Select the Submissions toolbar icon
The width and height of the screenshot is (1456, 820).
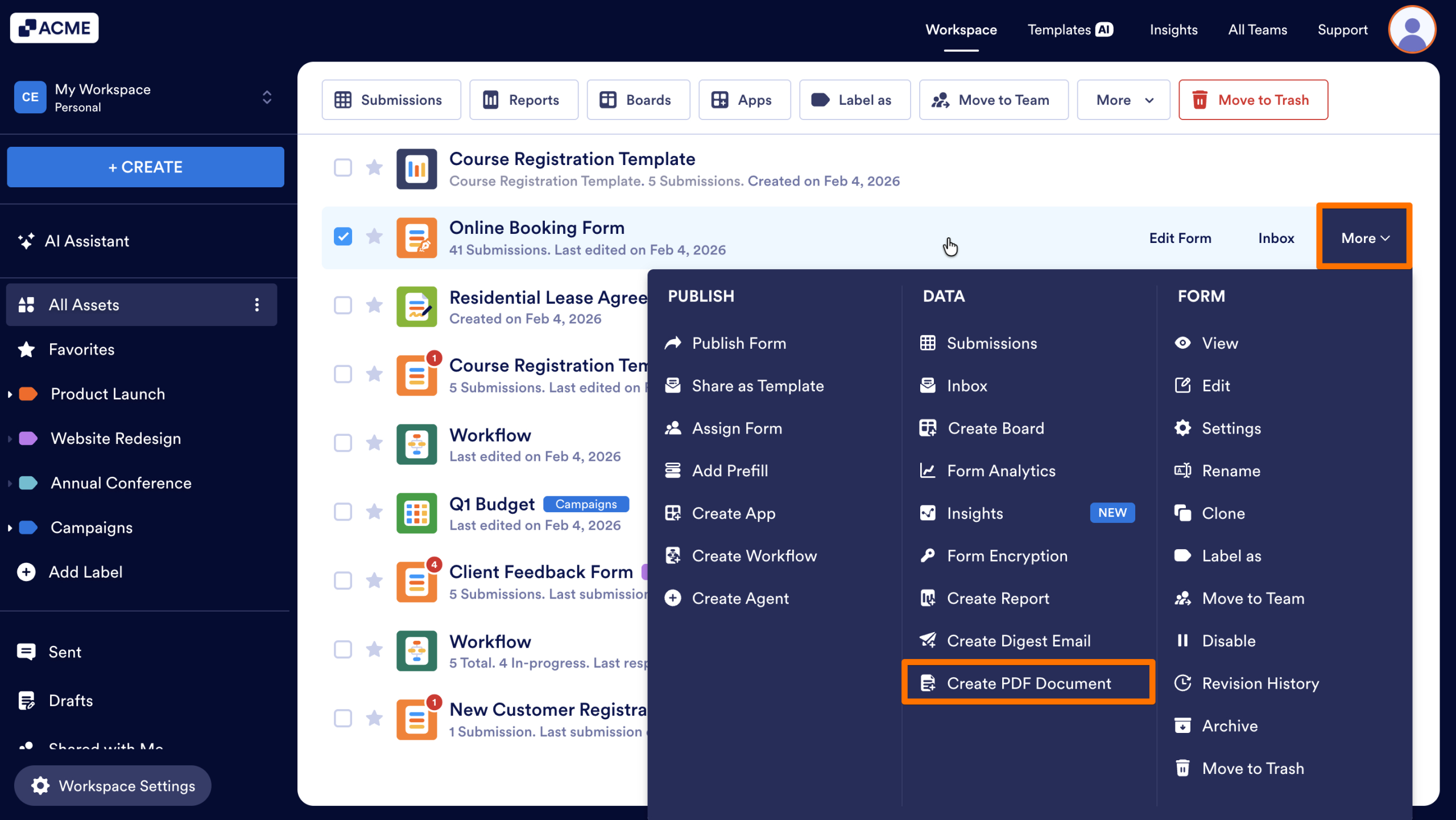pyautogui.click(x=391, y=100)
